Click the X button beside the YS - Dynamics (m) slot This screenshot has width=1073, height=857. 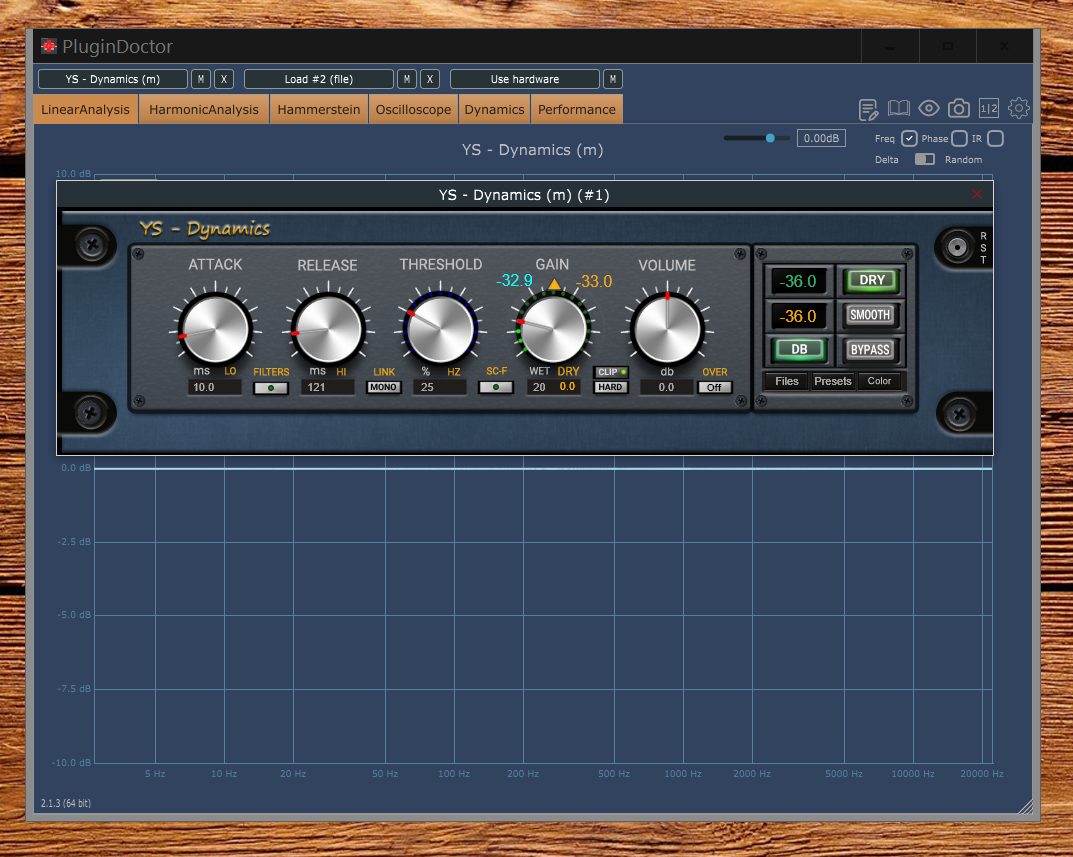[224, 79]
